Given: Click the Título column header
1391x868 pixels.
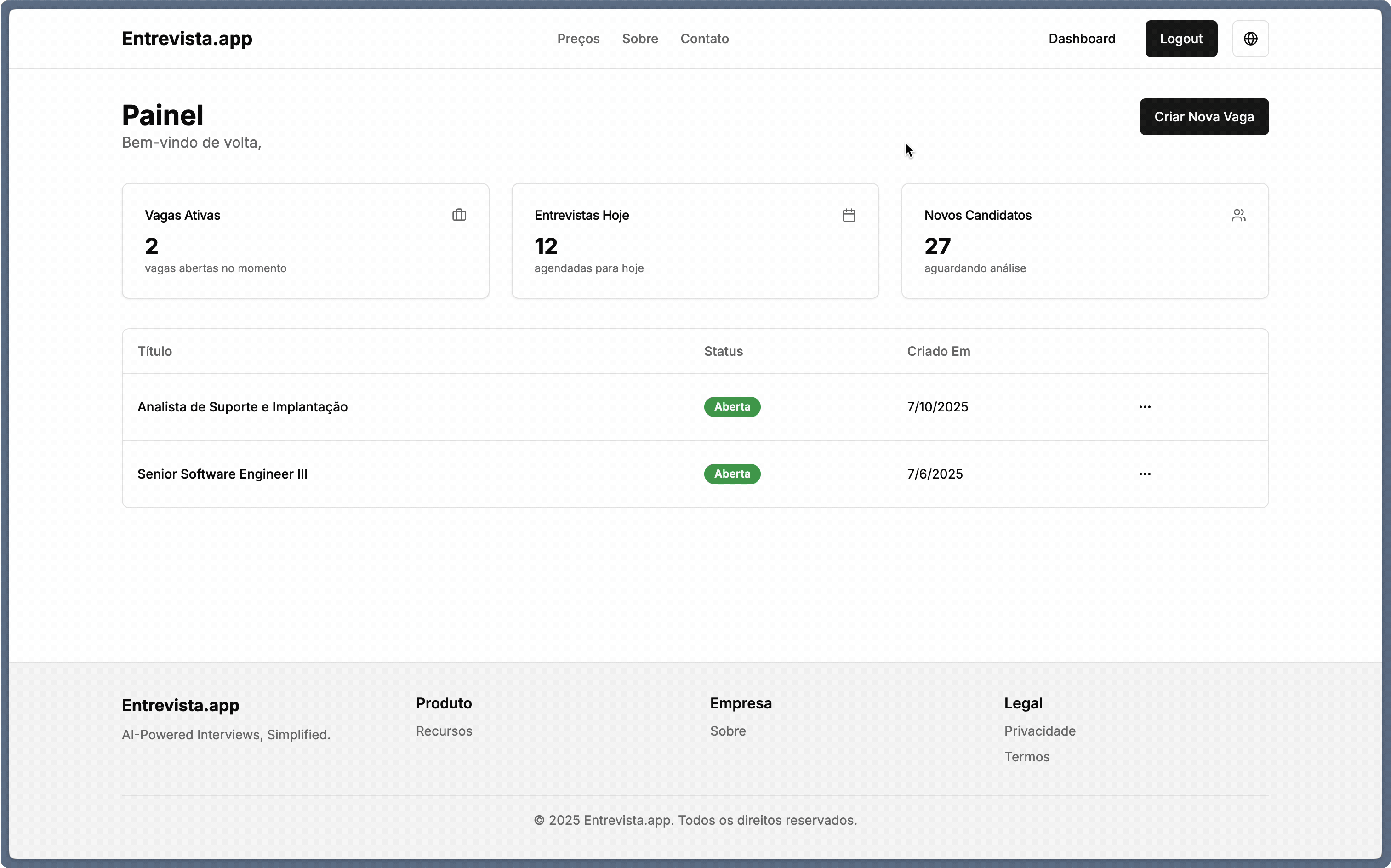Looking at the screenshot, I should tap(155, 351).
